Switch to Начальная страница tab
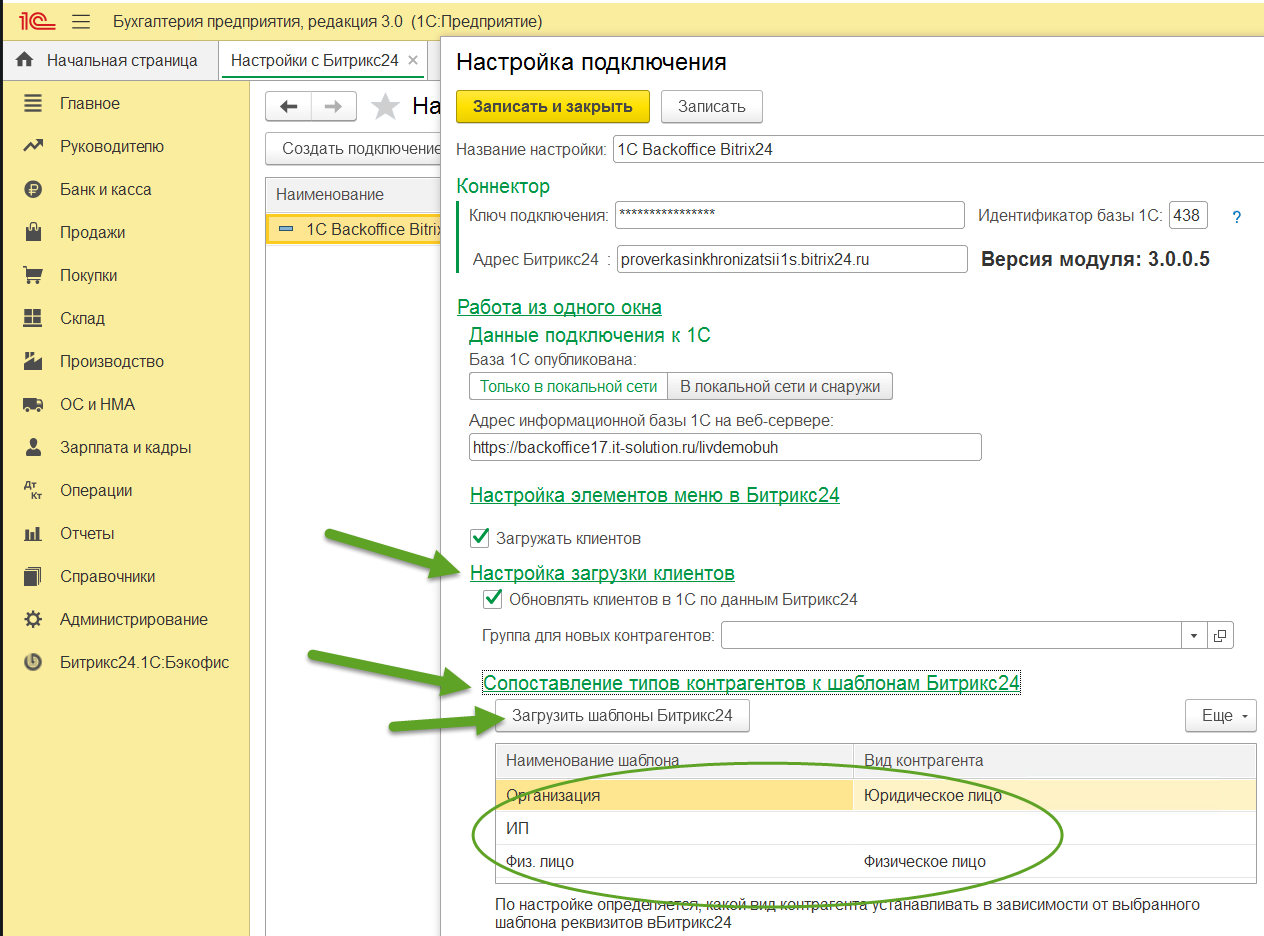 click(108, 60)
